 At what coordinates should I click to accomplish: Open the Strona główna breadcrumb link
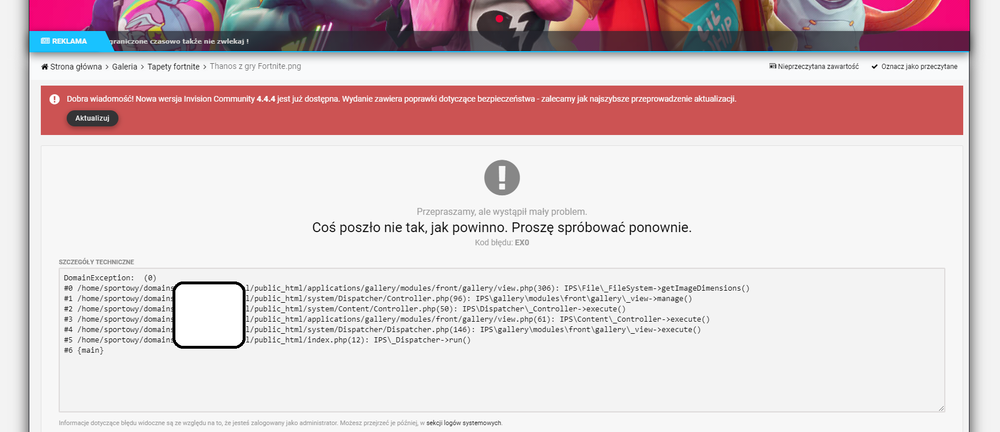(77, 67)
